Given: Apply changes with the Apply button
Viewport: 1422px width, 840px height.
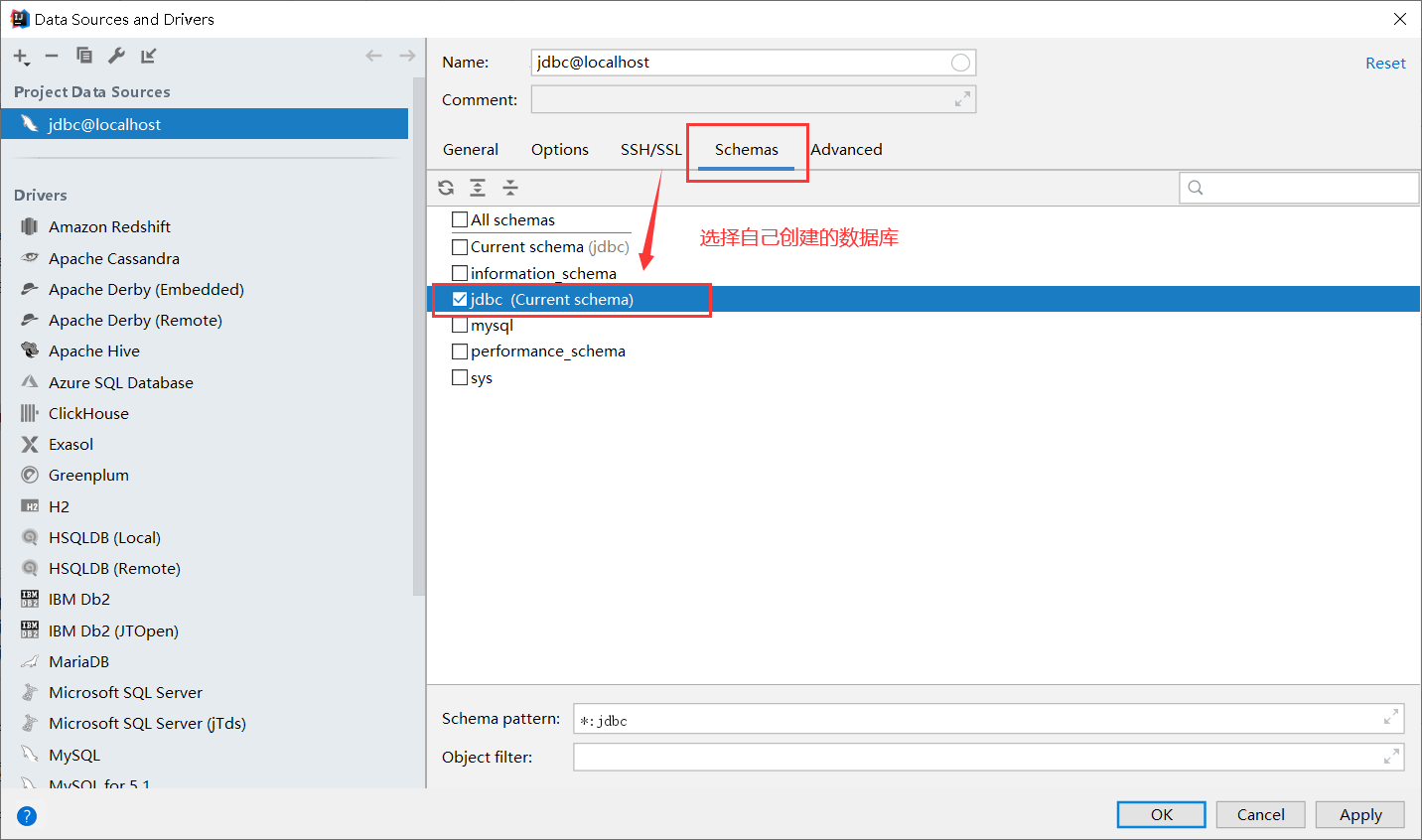Looking at the screenshot, I should click(x=1359, y=814).
